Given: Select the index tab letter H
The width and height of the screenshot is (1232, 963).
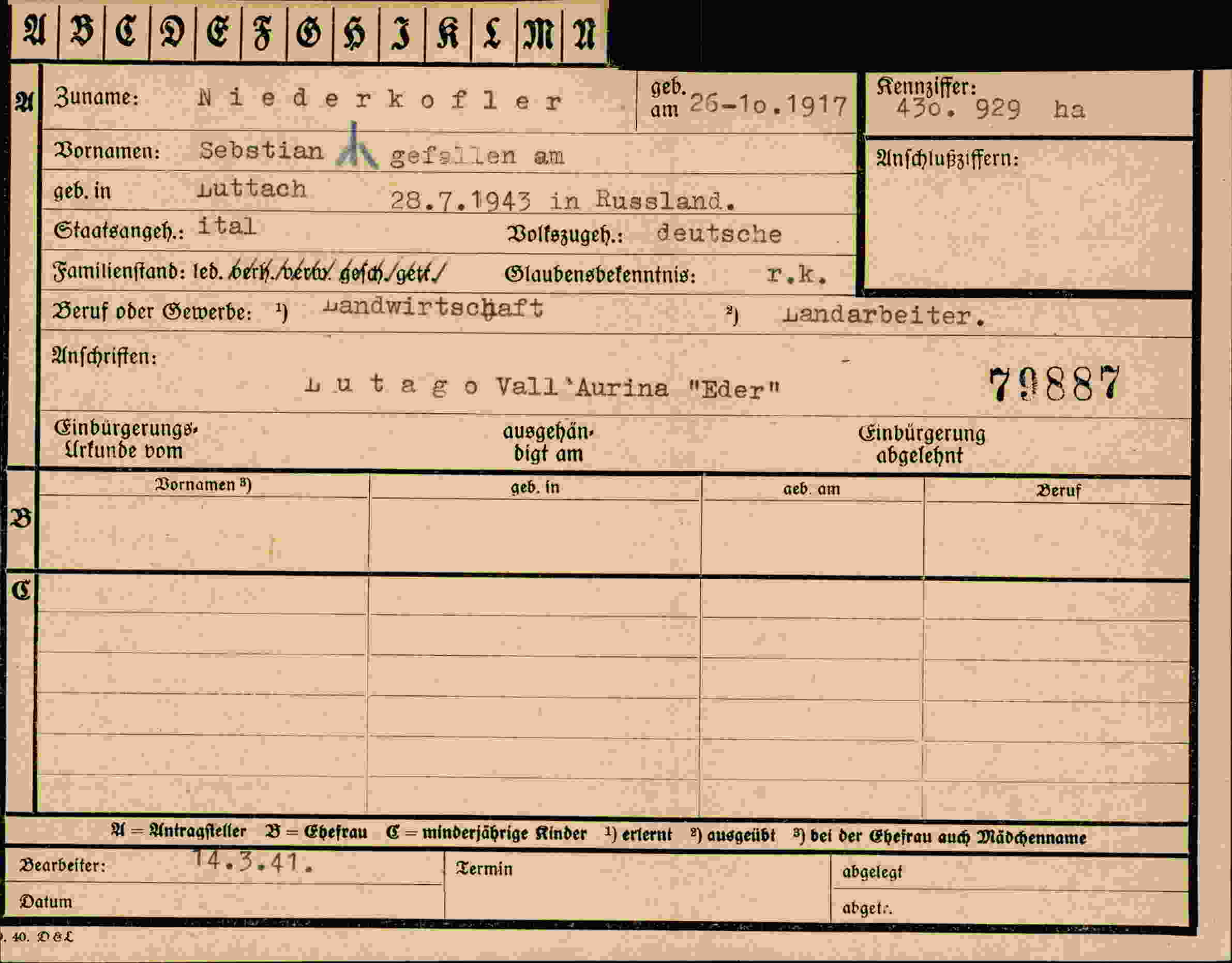Looking at the screenshot, I should (x=355, y=33).
